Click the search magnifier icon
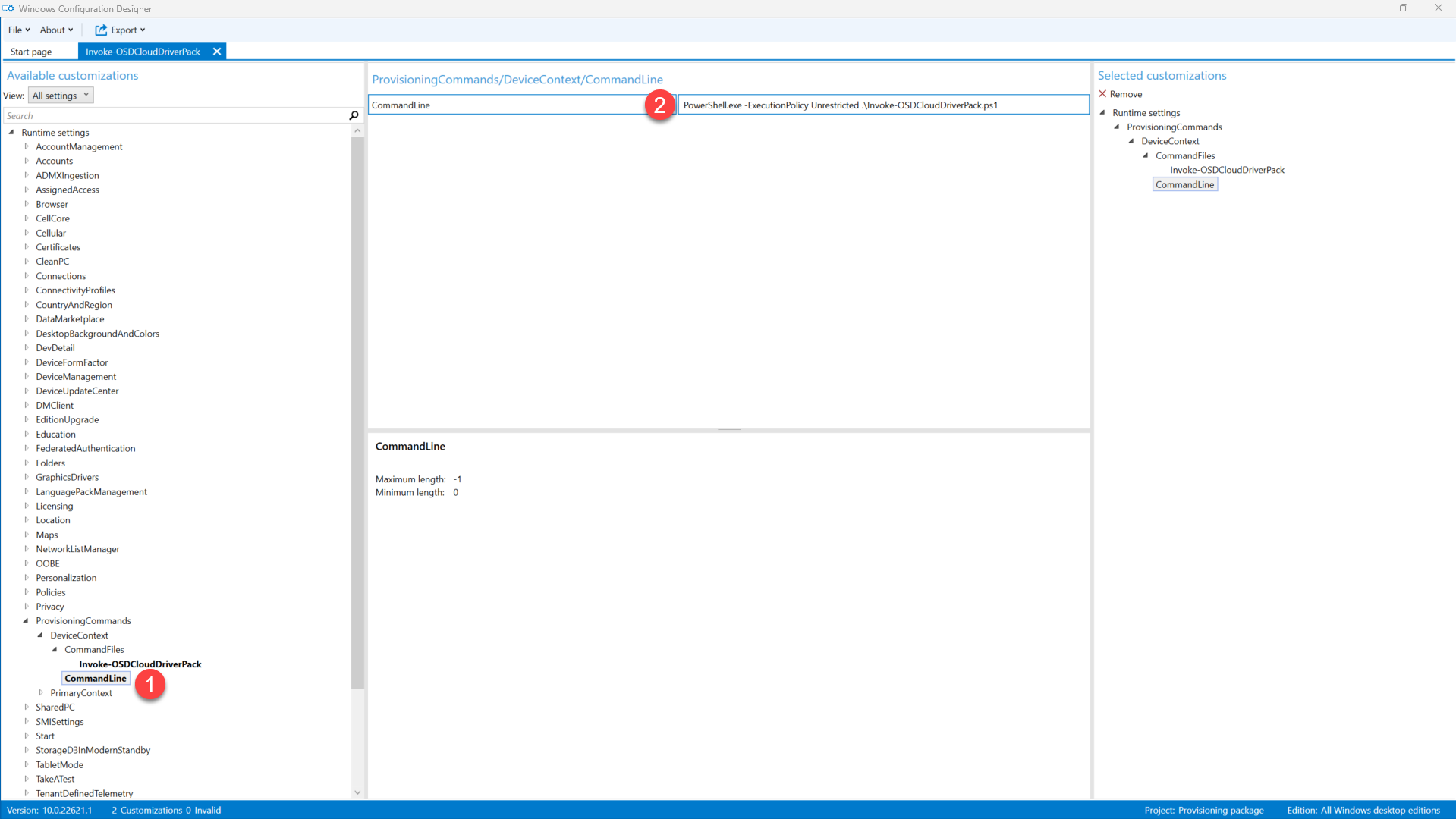The width and height of the screenshot is (1456, 819). [354, 115]
